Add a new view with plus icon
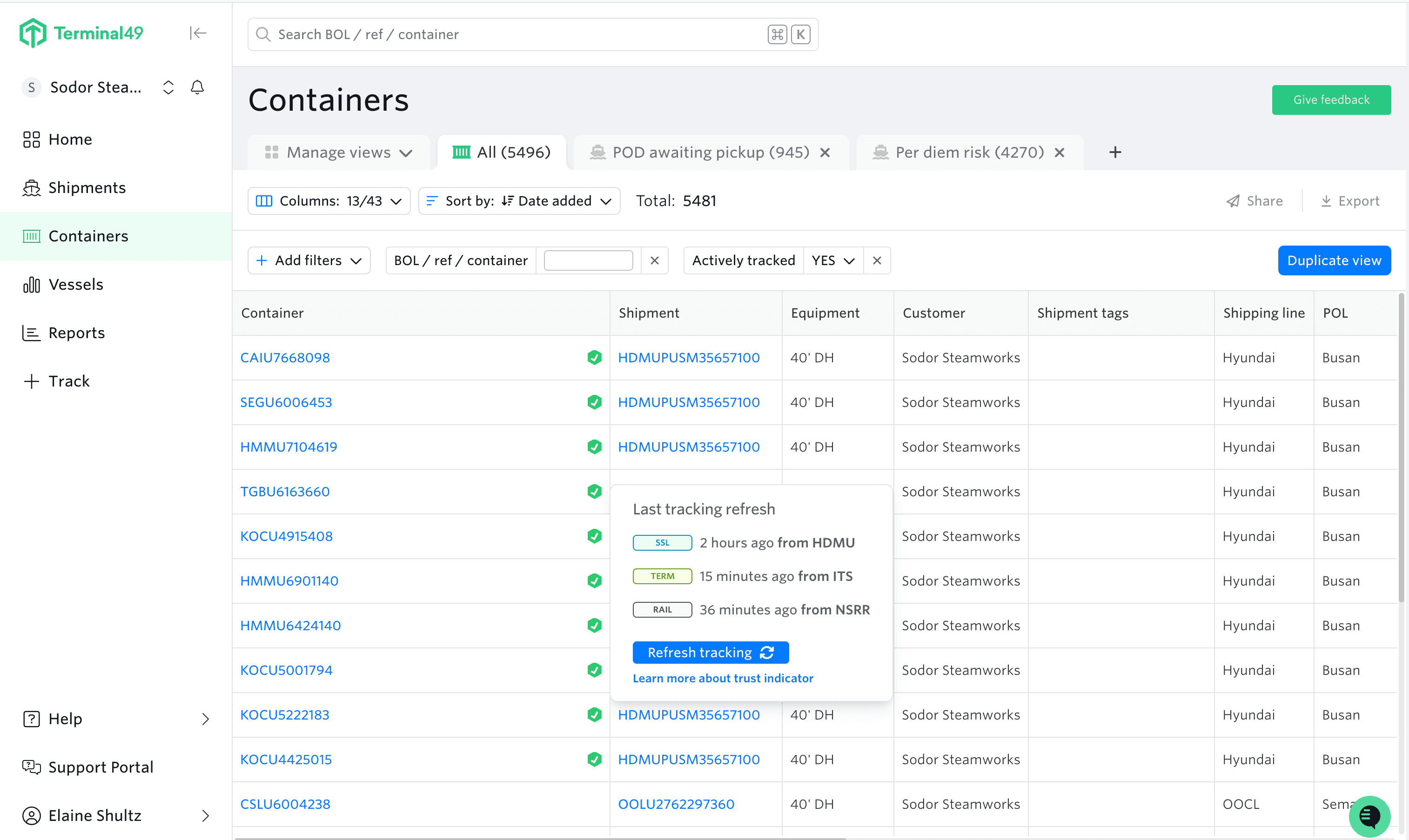 click(1115, 152)
